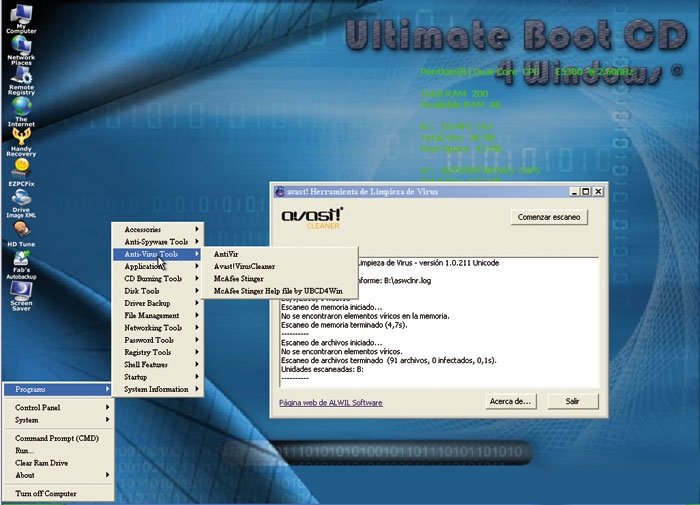Click the avast! window title bar icon
Image resolution: width=700 pixels, height=505 pixels.
(x=280, y=192)
